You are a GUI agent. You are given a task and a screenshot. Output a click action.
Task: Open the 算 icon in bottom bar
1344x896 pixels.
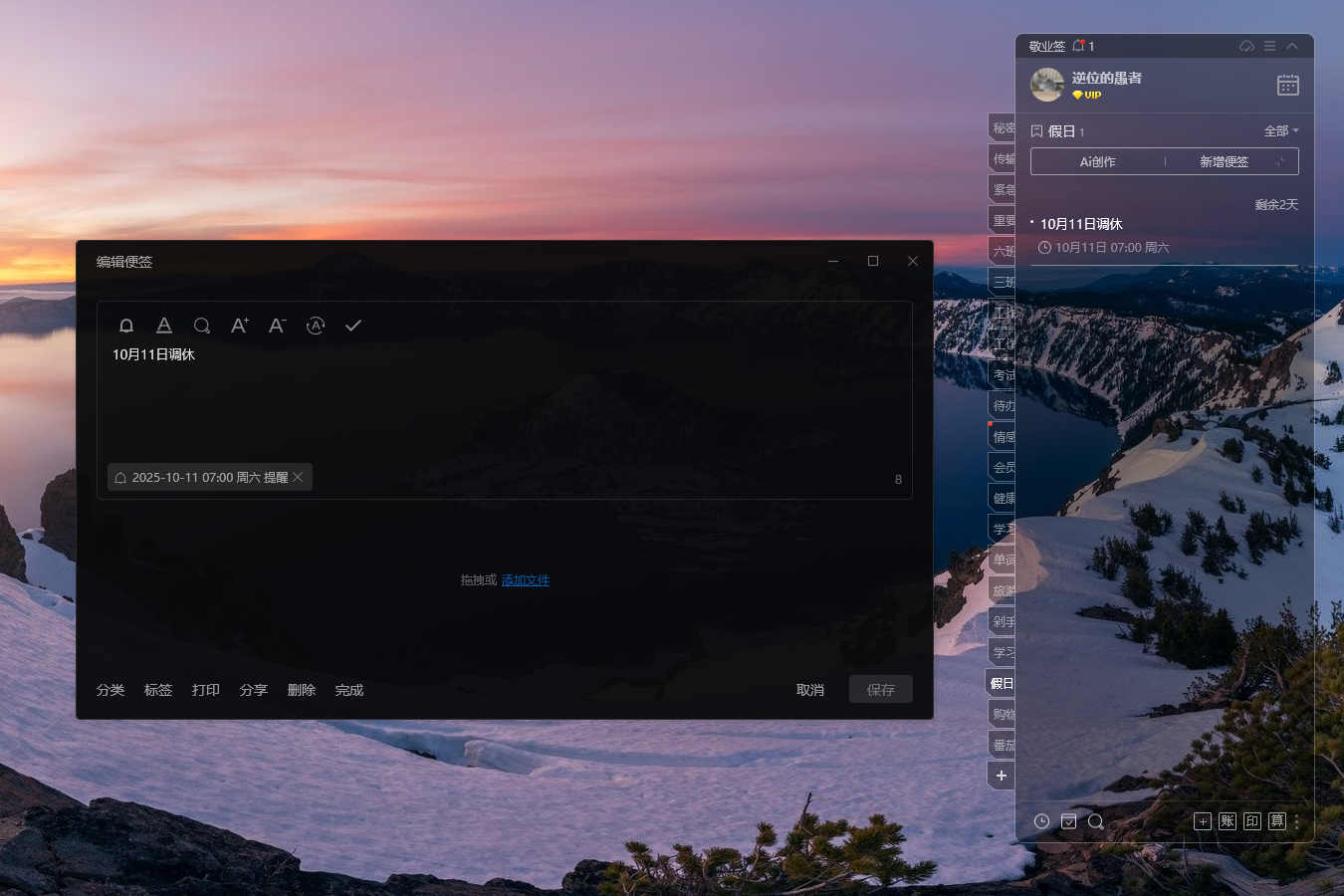(1277, 821)
